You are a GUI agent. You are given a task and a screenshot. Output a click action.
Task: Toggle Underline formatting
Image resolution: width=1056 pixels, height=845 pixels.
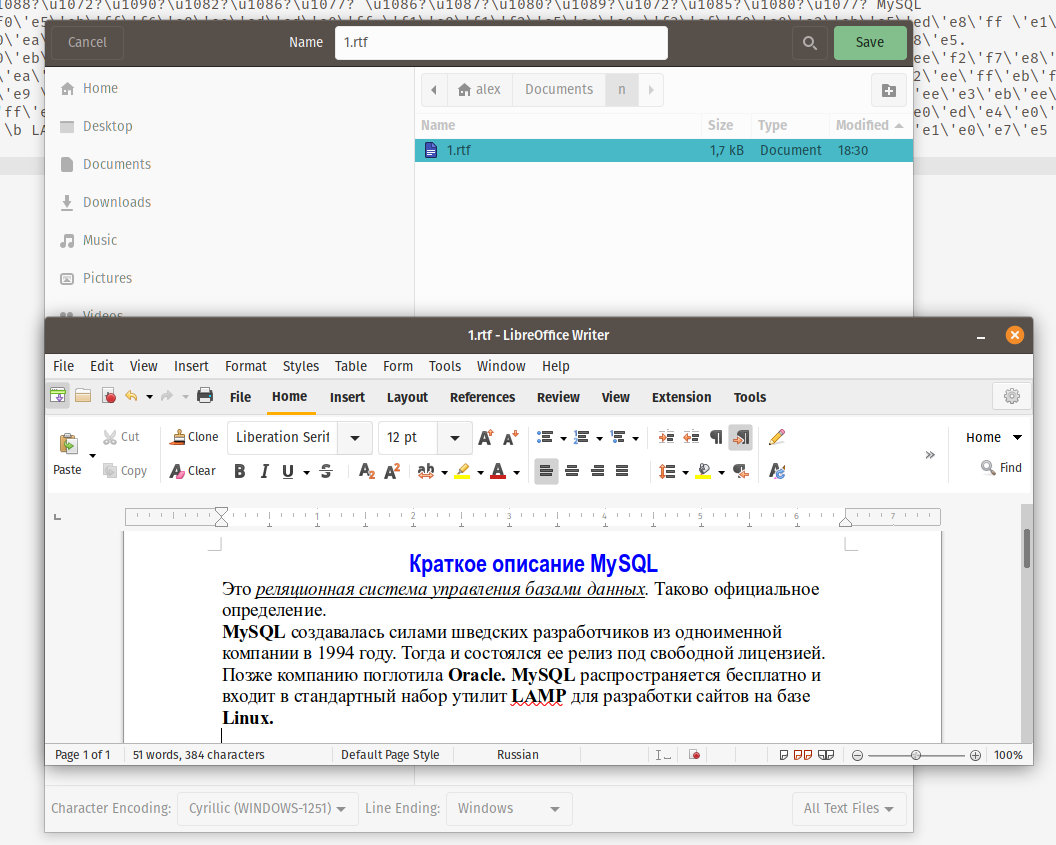coord(288,471)
